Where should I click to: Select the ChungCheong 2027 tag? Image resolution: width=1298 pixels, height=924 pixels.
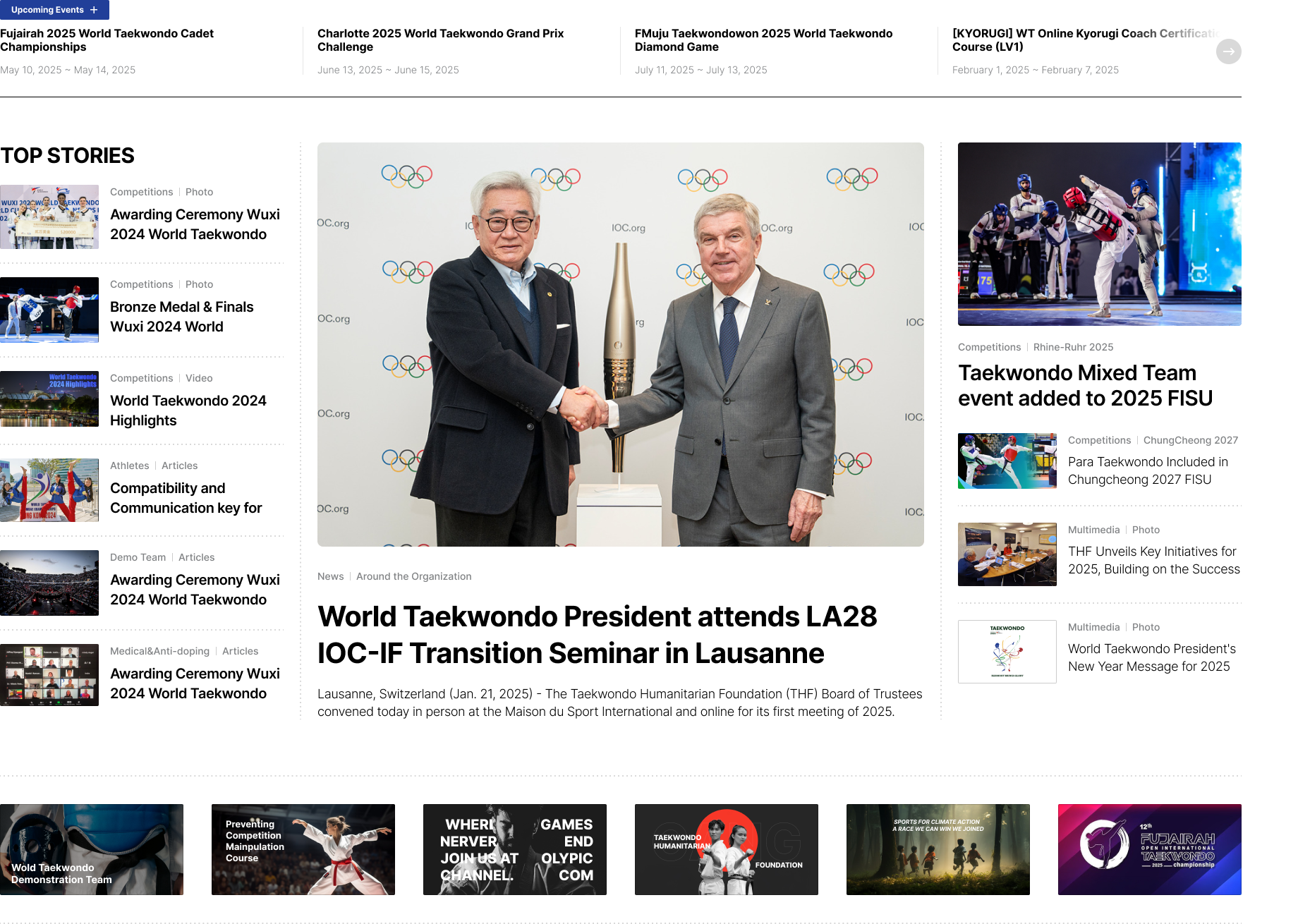tap(1190, 440)
